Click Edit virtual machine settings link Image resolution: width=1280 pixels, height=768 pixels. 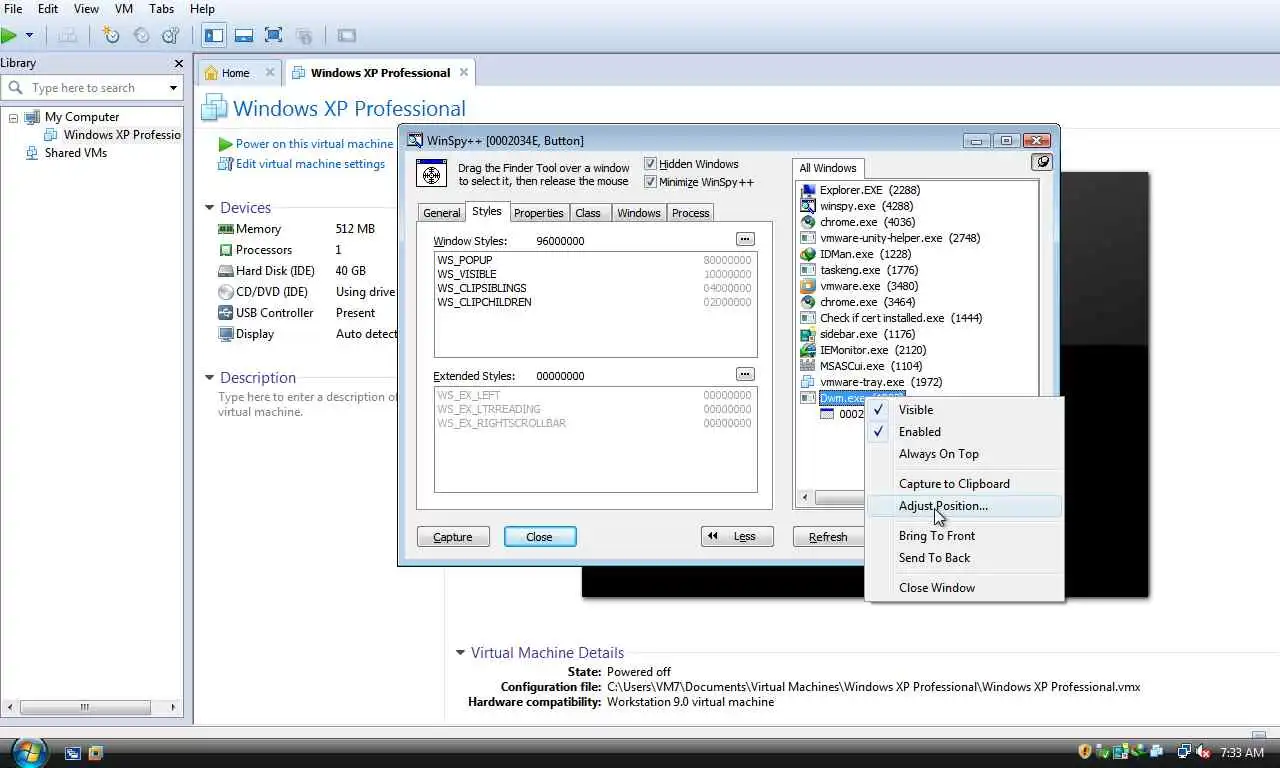point(310,164)
